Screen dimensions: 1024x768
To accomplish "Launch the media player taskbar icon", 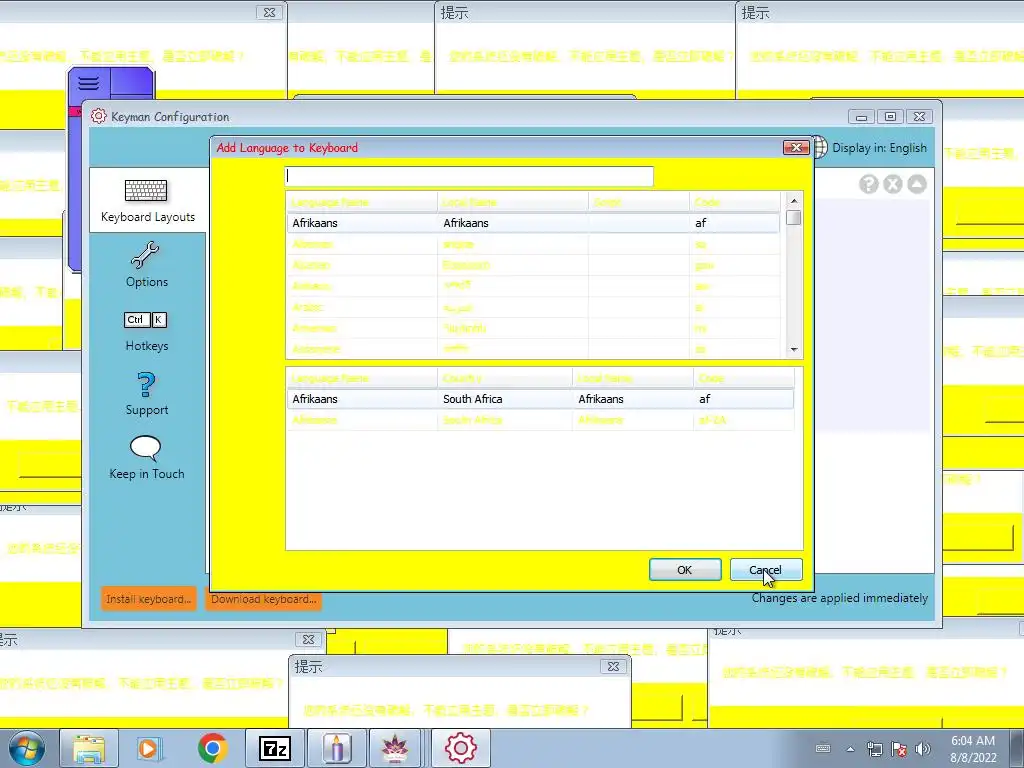I will (148, 748).
